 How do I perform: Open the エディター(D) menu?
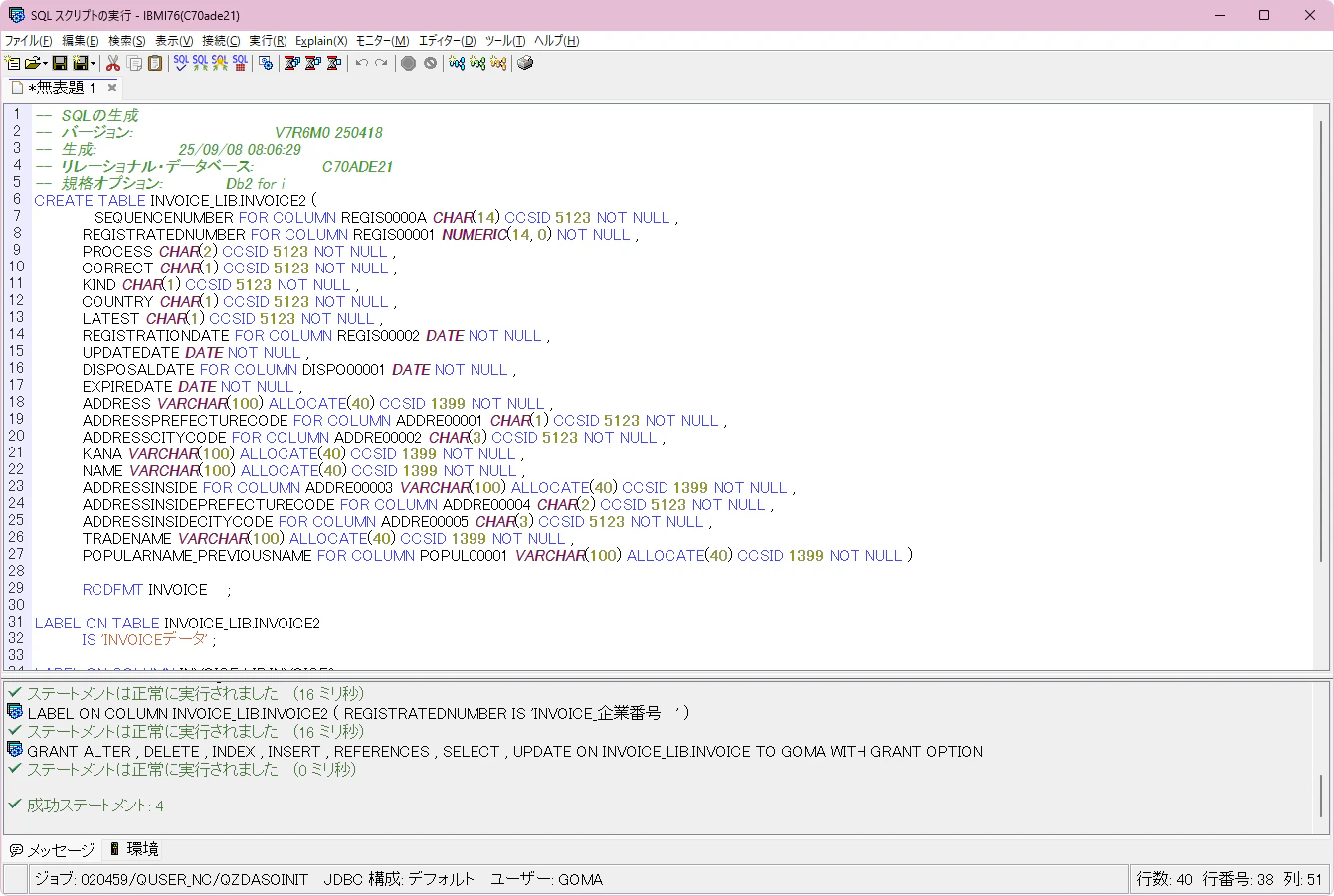(x=447, y=41)
